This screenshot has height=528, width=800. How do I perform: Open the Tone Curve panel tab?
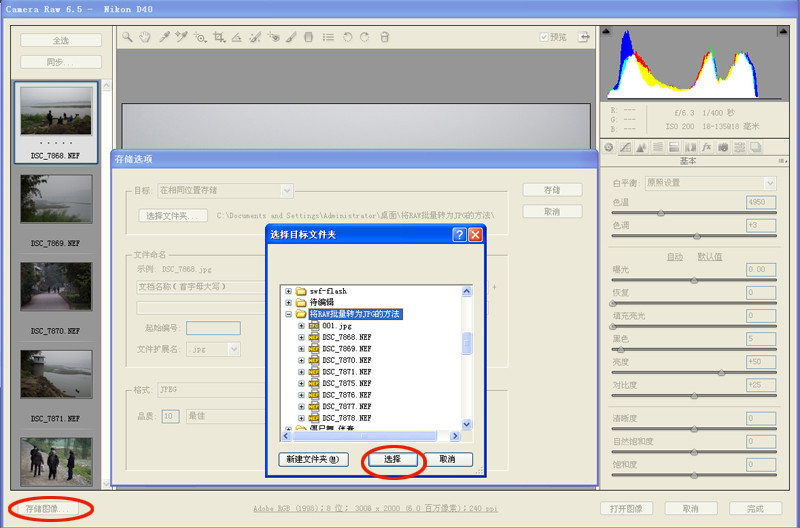click(x=625, y=147)
